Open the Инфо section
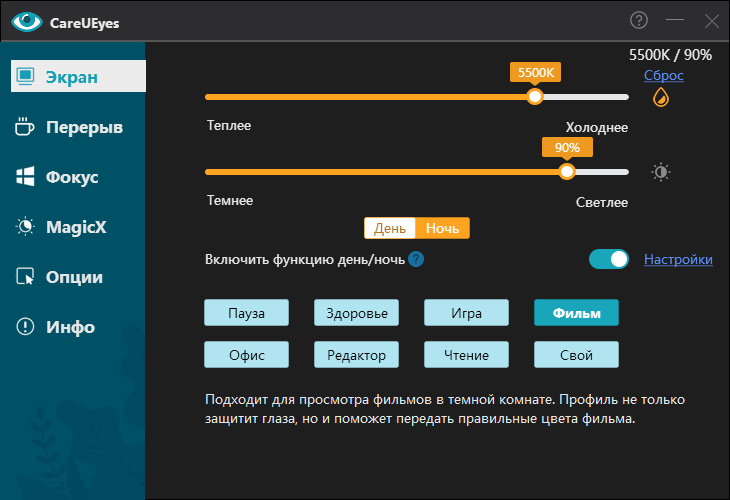Screen dimensions: 730x500 [x=72, y=327]
